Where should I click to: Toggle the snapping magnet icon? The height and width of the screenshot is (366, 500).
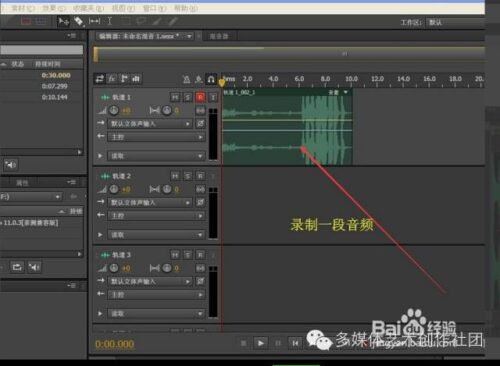[x=211, y=79]
